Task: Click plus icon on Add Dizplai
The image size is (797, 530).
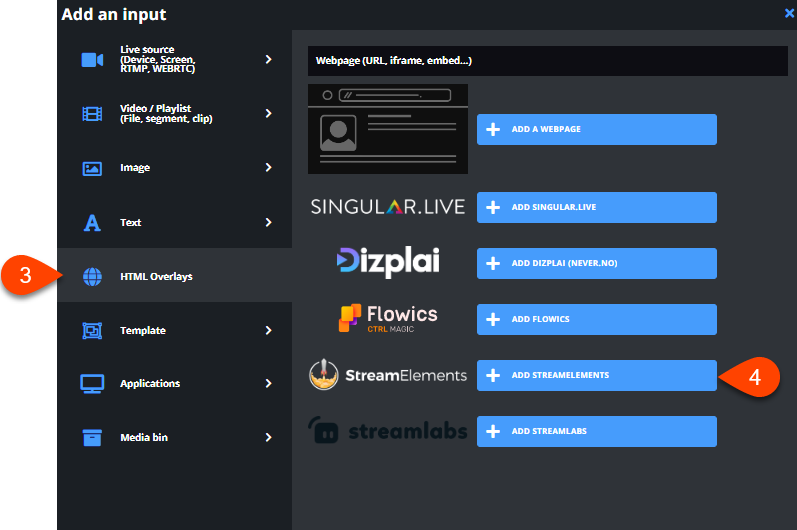Action: pyautogui.click(x=493, y=263)
